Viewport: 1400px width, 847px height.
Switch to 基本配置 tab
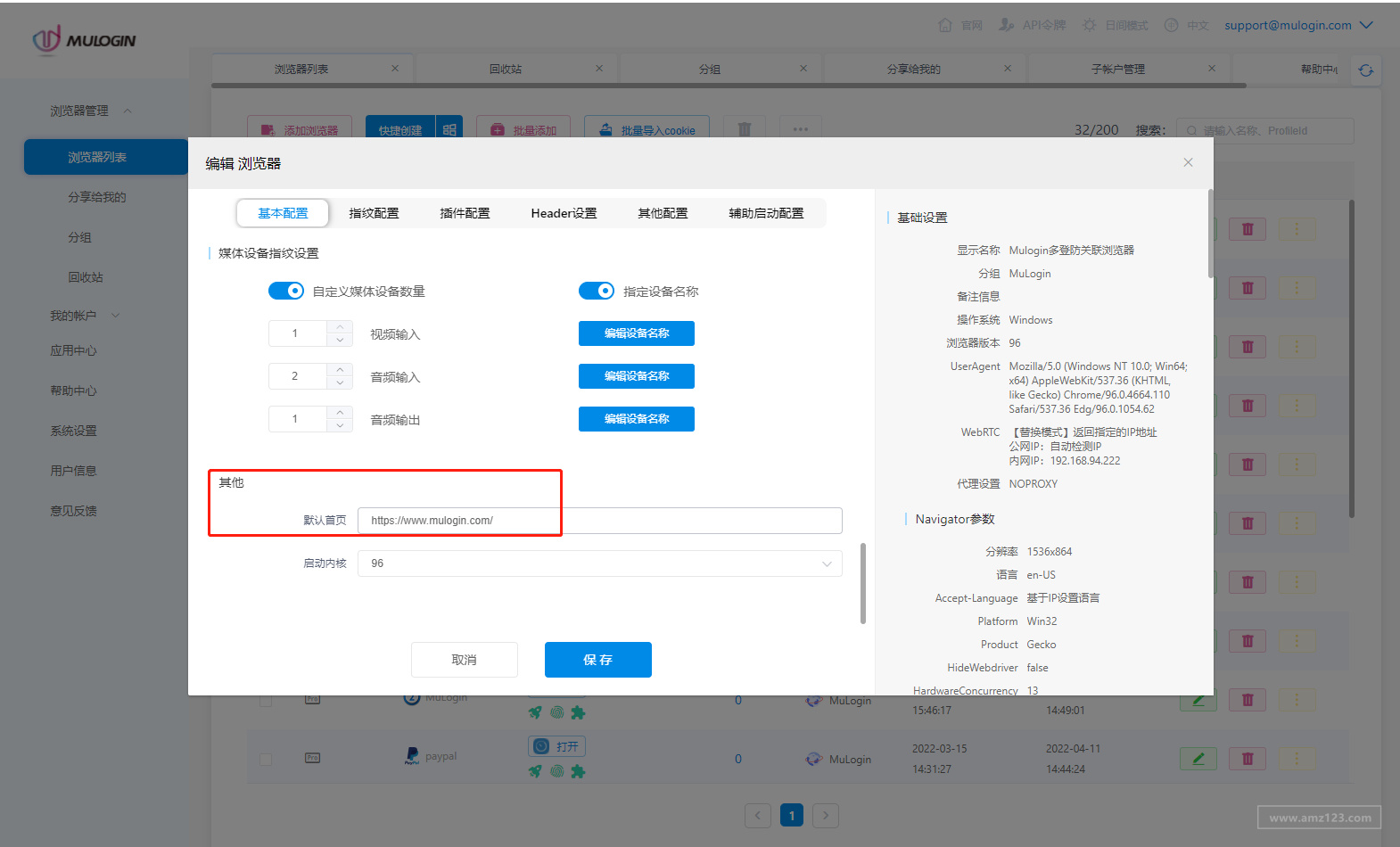pos(283,213)
